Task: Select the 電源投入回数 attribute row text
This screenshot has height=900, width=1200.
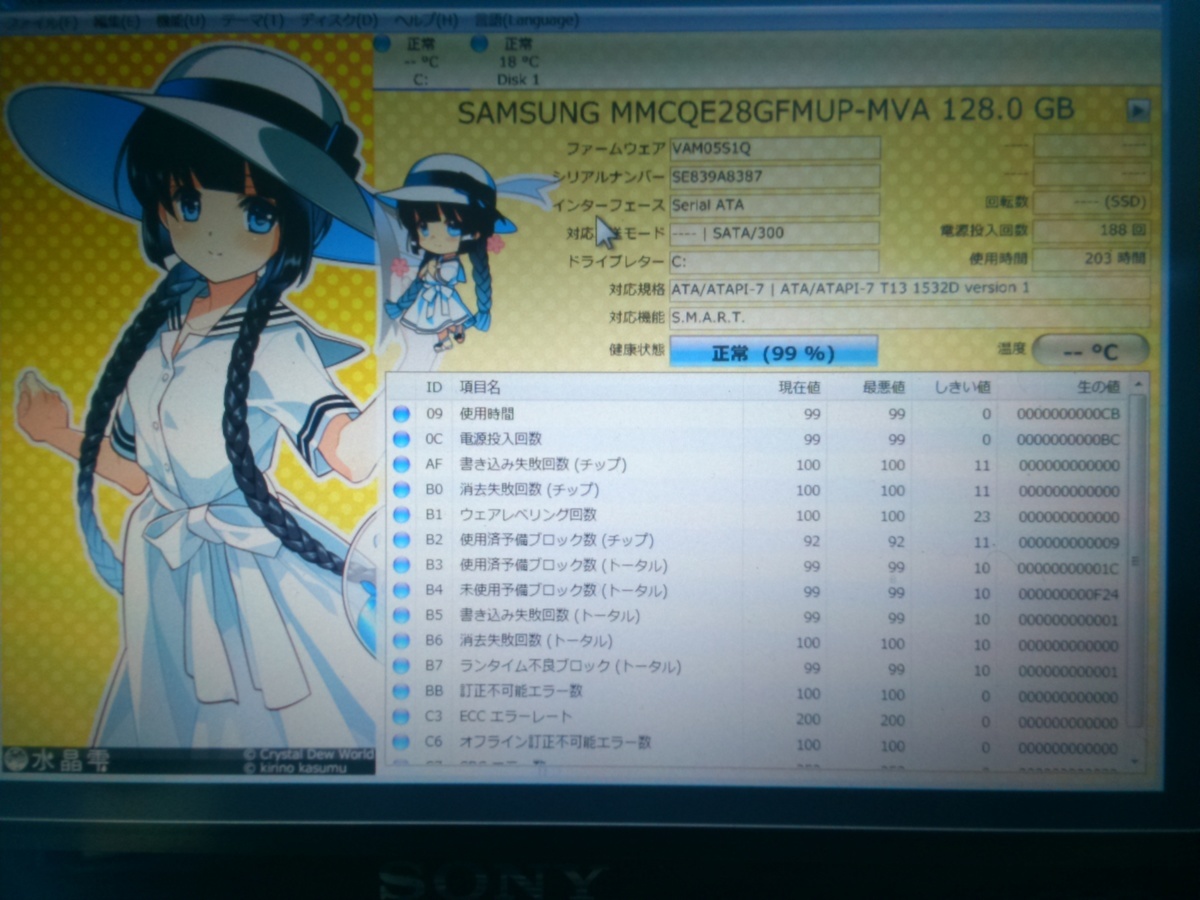Action: [x=500, y=439]
